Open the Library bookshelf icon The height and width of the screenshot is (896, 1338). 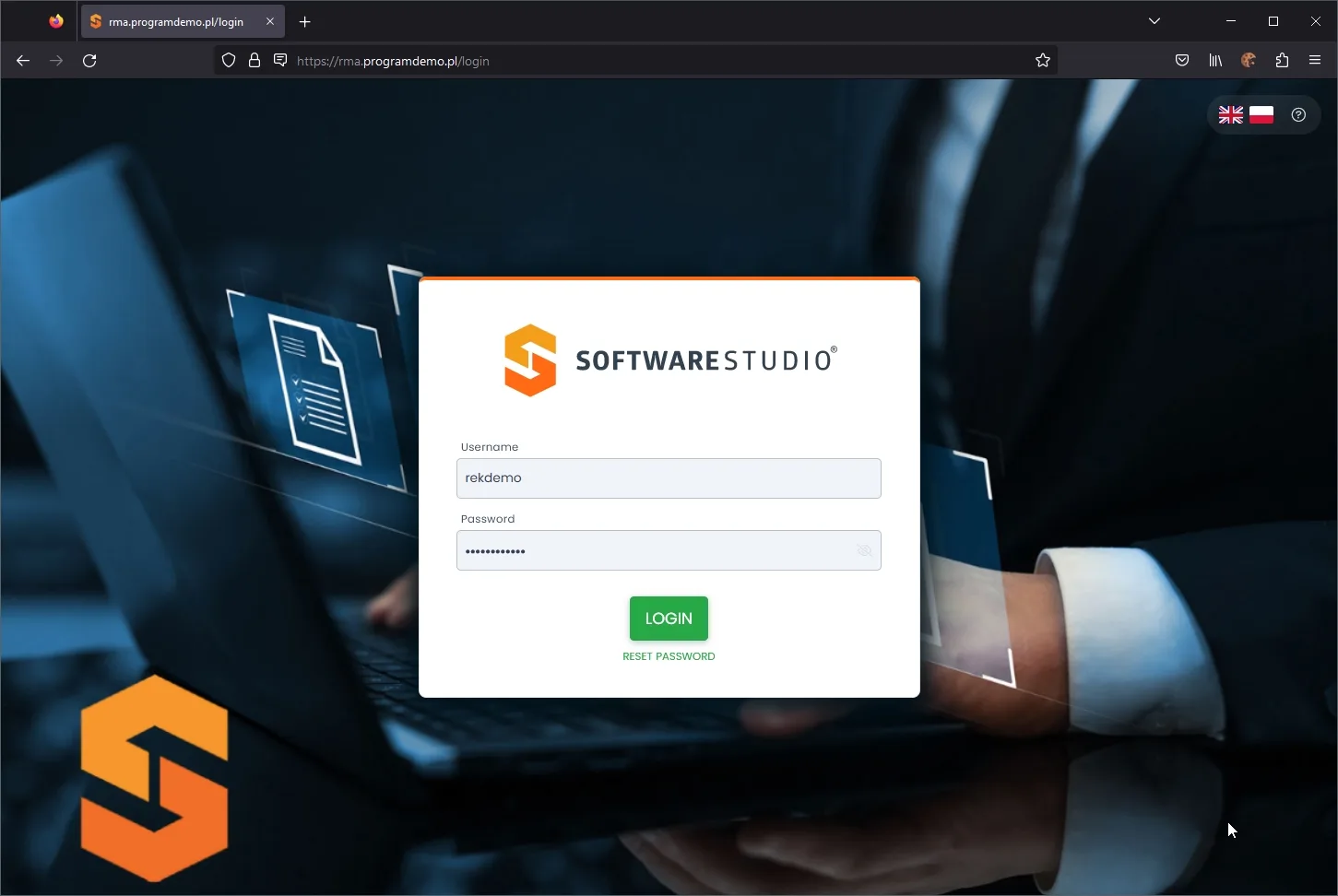(x=1215, y=61)
